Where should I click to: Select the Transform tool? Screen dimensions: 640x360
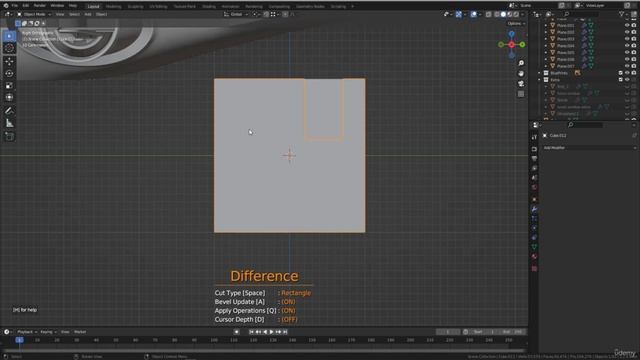(9, 98)
